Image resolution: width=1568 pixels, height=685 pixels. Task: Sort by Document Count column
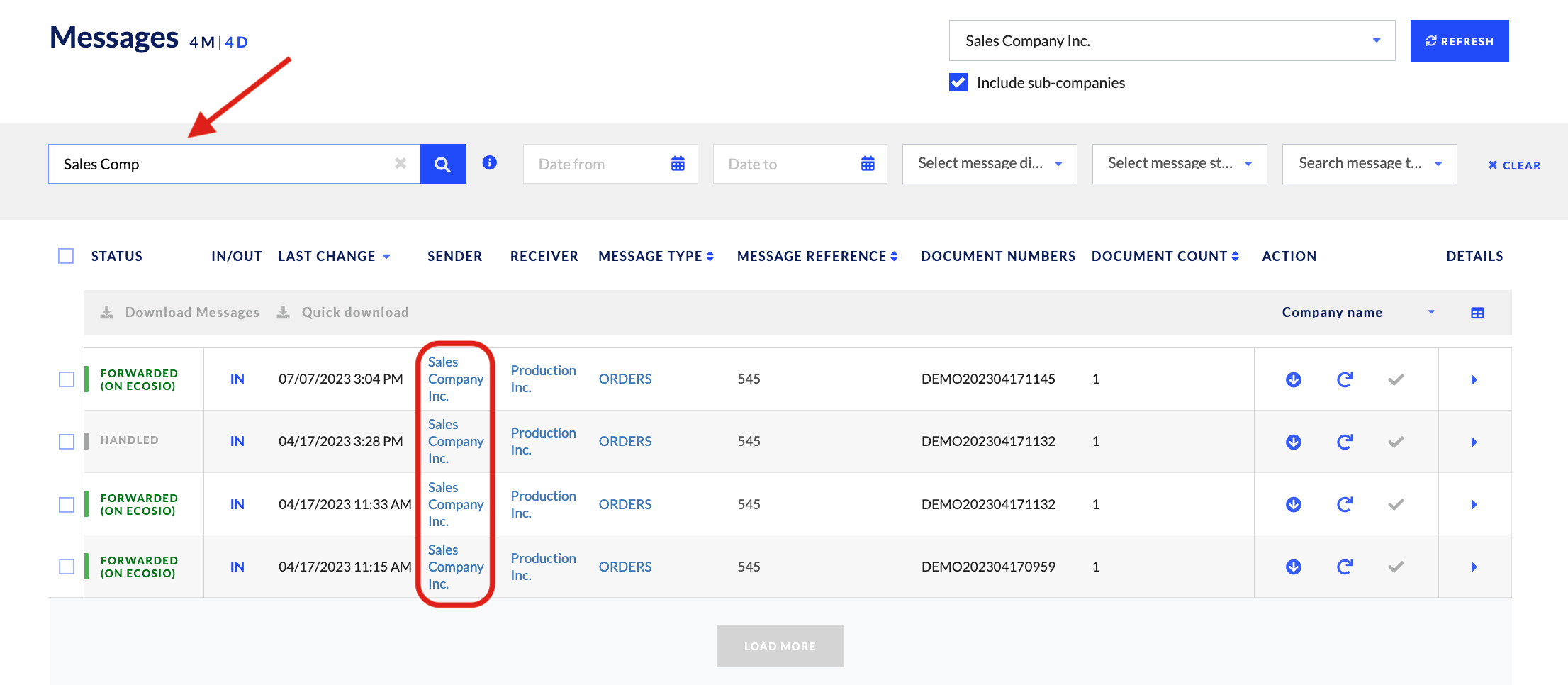(1165, 256)
